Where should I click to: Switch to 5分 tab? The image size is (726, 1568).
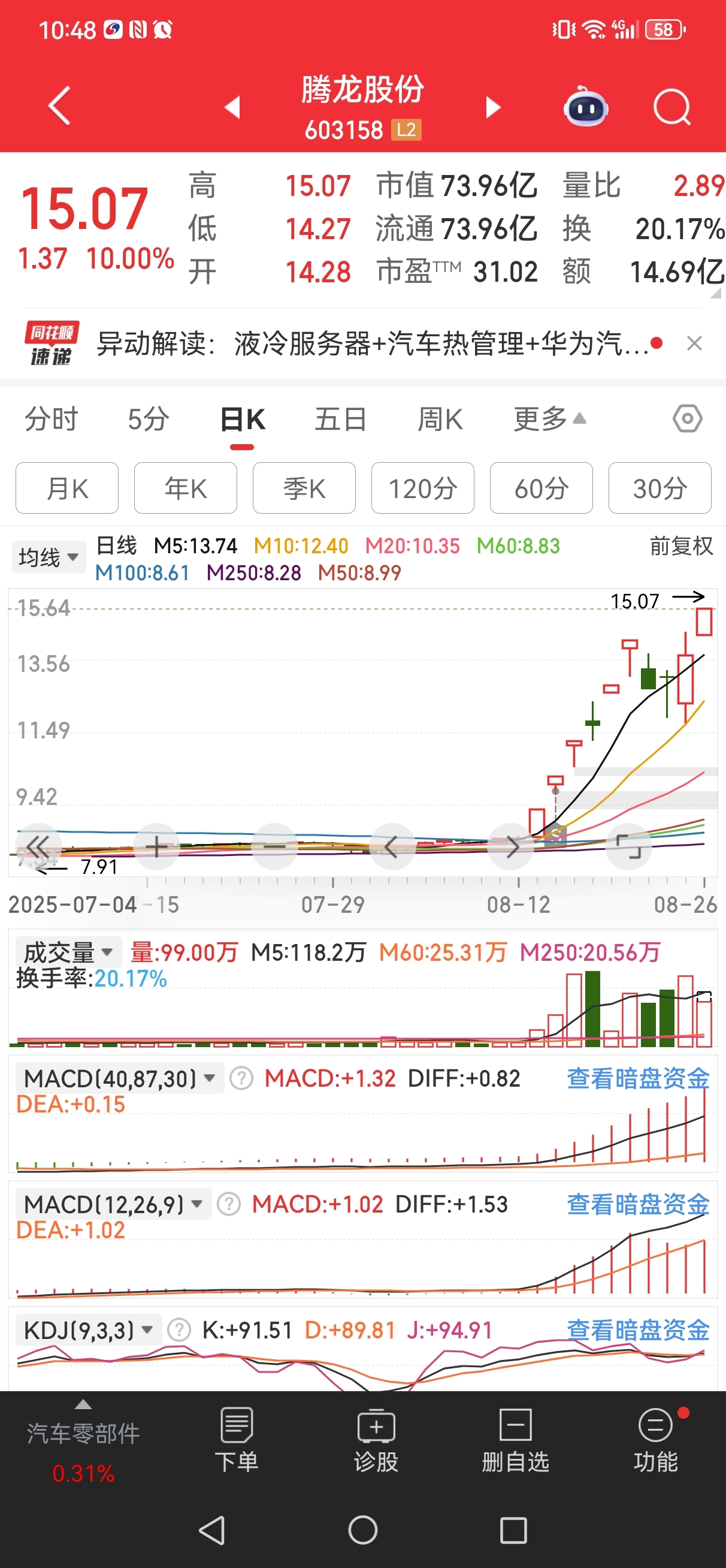tap(149, 420)
